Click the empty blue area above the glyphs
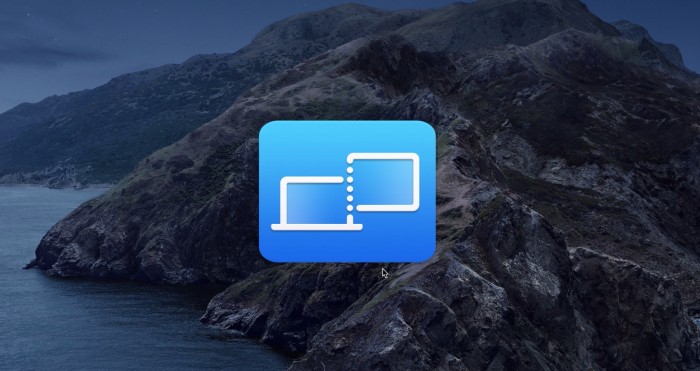The height and width of the screenshot is (371, 700). coord(347,136)
